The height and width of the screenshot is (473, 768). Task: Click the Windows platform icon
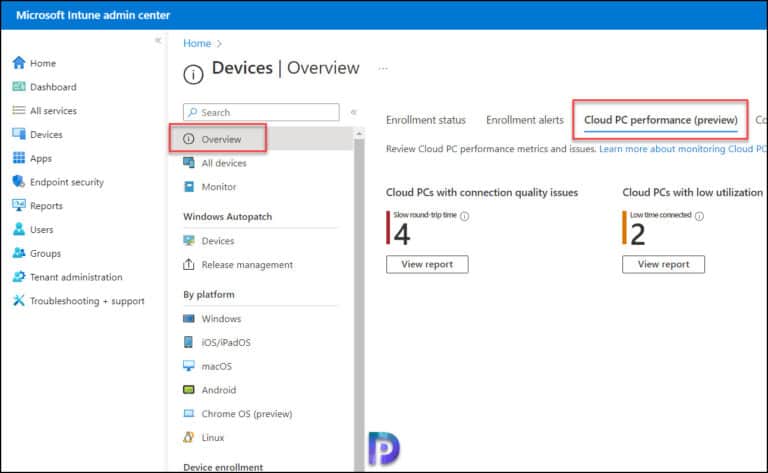point(189,318)
